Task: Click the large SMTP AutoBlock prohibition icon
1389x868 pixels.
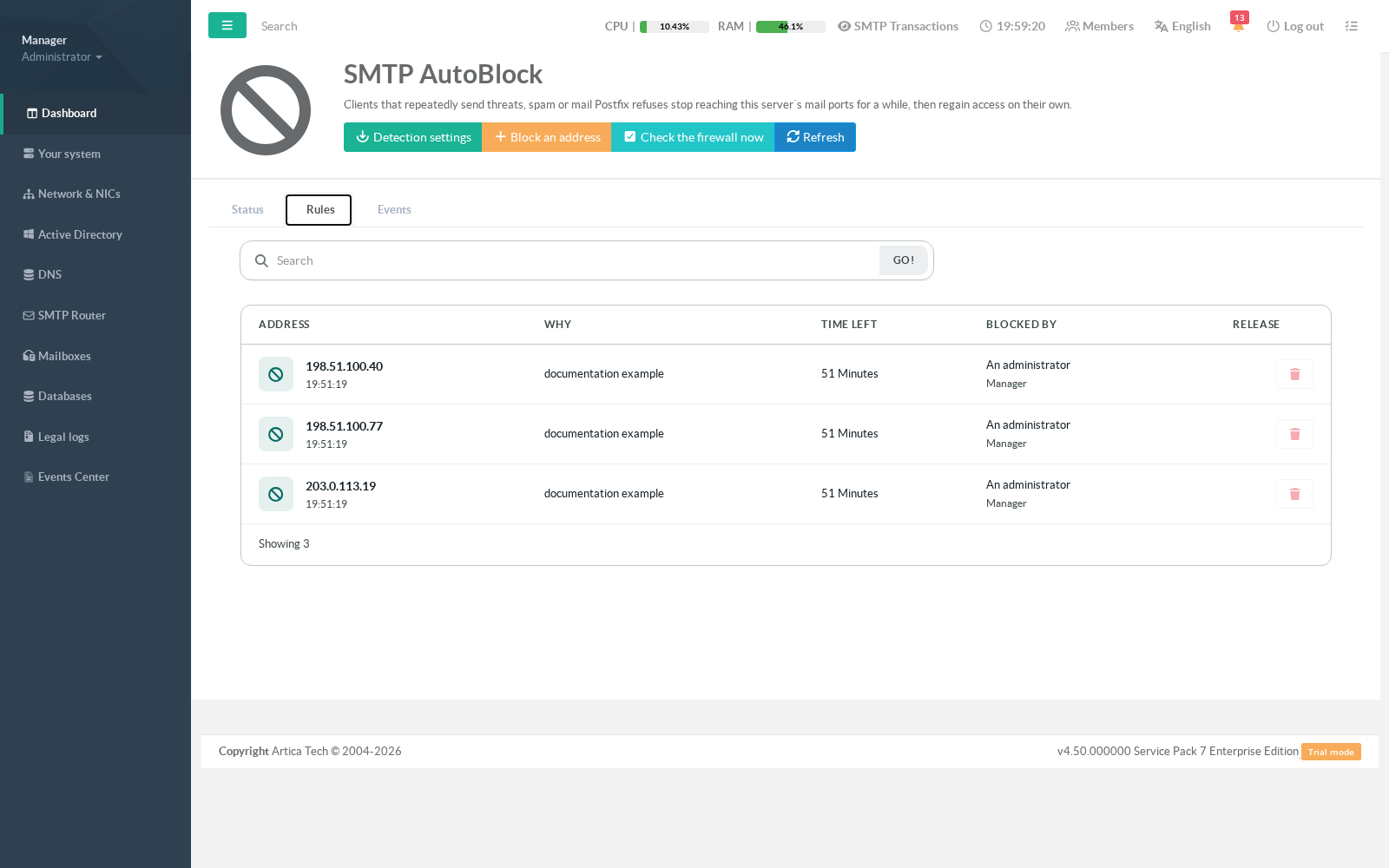Action: click(266, 110)
